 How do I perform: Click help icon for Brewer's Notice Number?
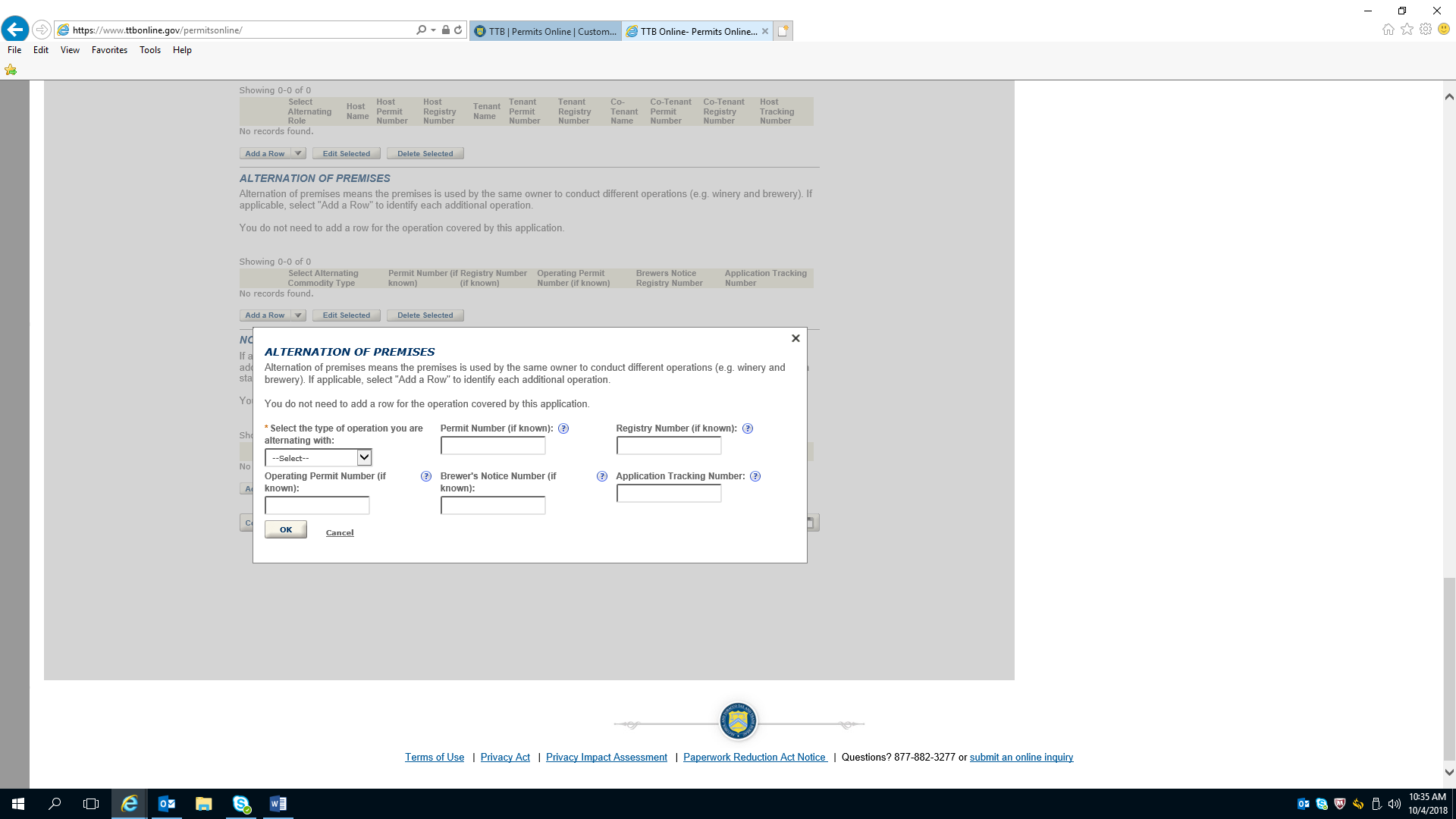click(x=602, y=476)
